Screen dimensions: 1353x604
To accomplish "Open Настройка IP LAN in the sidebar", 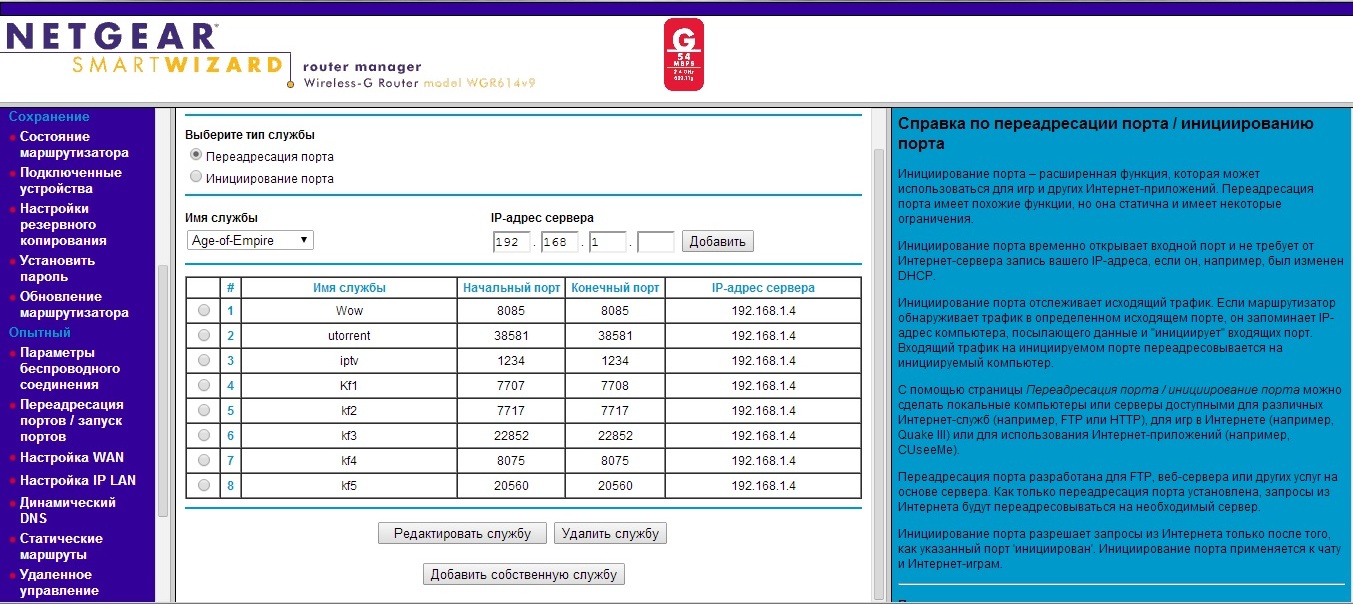I will pyautogui.click(x=78, y=480).
